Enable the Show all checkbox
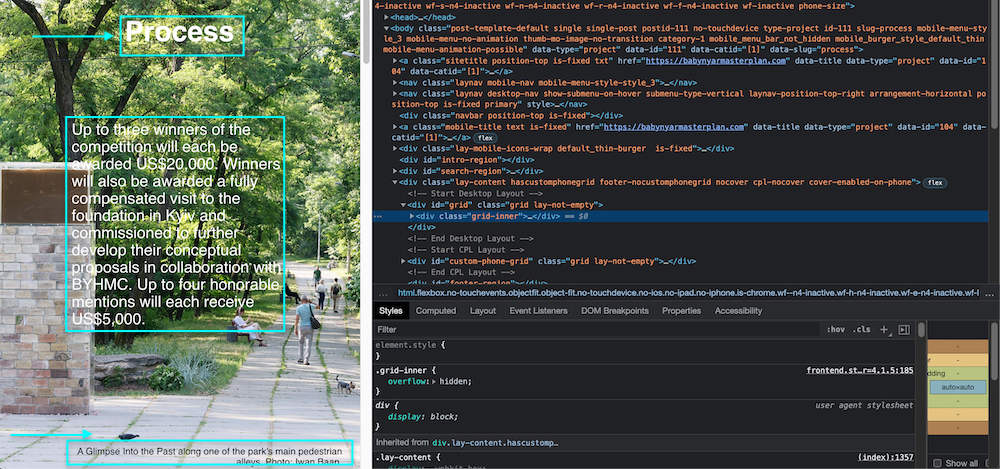 pyautogui.click(x=937, y=463)
